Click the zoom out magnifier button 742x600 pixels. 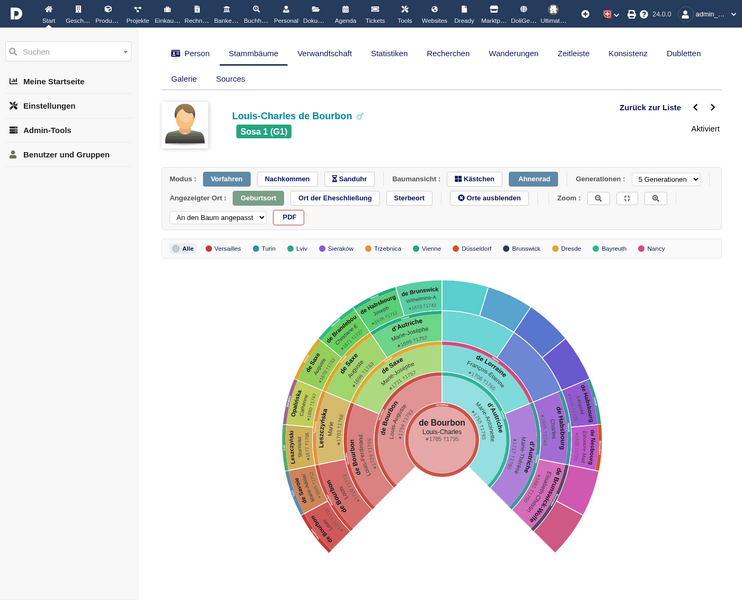598,198
